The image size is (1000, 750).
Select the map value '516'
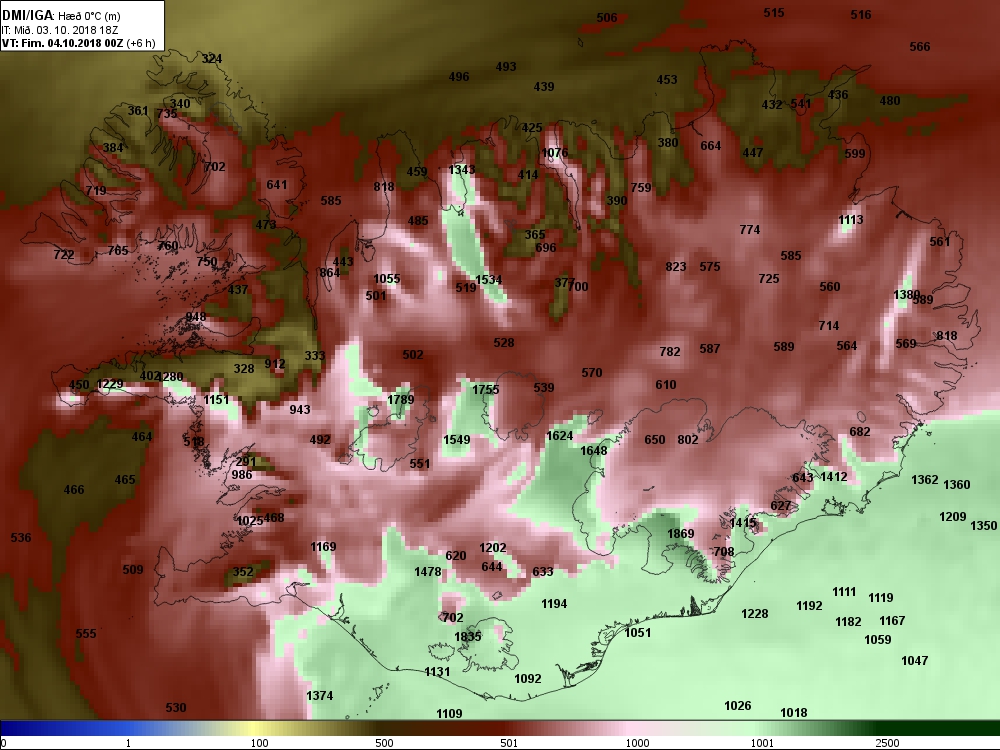click(860, 15)
